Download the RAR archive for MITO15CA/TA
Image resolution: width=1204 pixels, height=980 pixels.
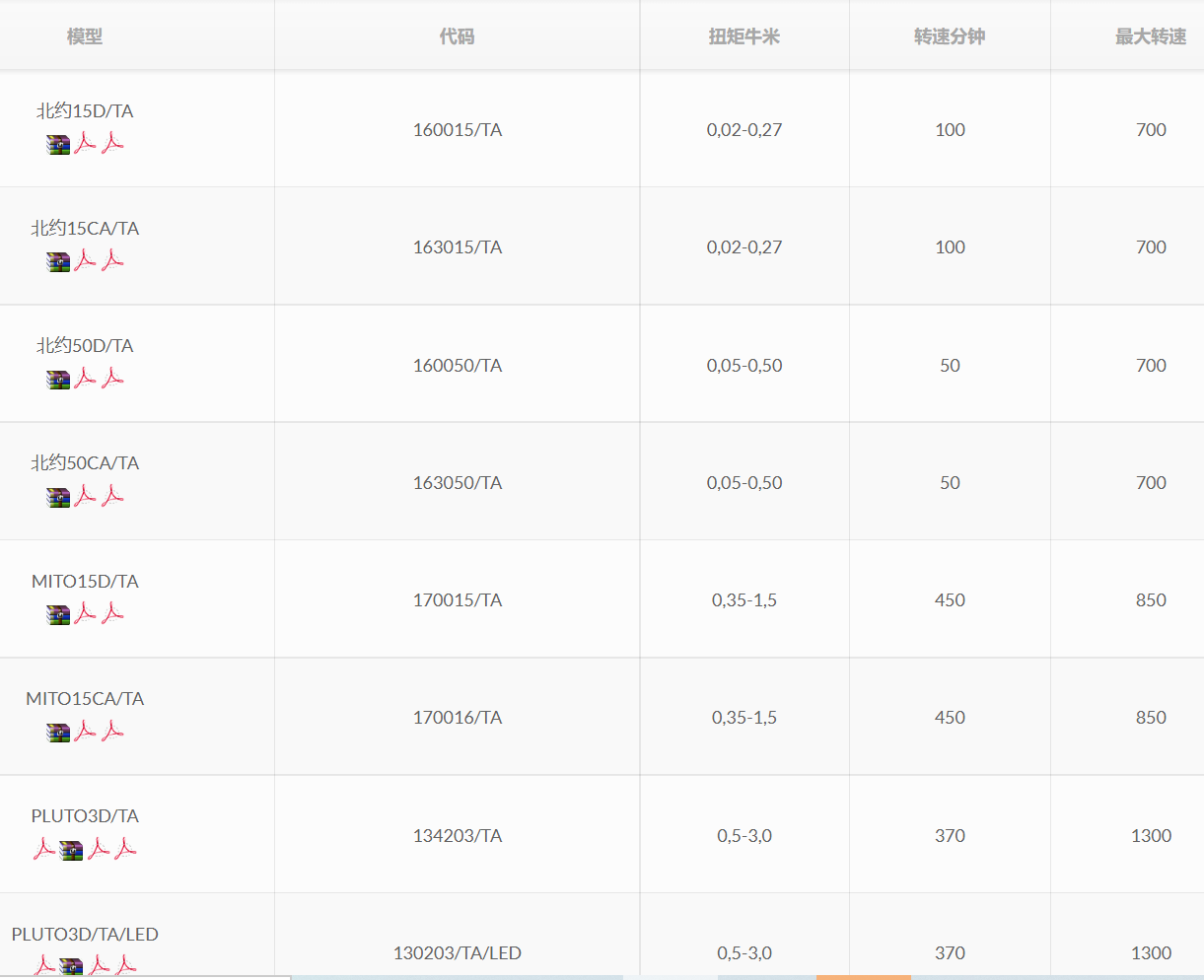pos(58,733)
